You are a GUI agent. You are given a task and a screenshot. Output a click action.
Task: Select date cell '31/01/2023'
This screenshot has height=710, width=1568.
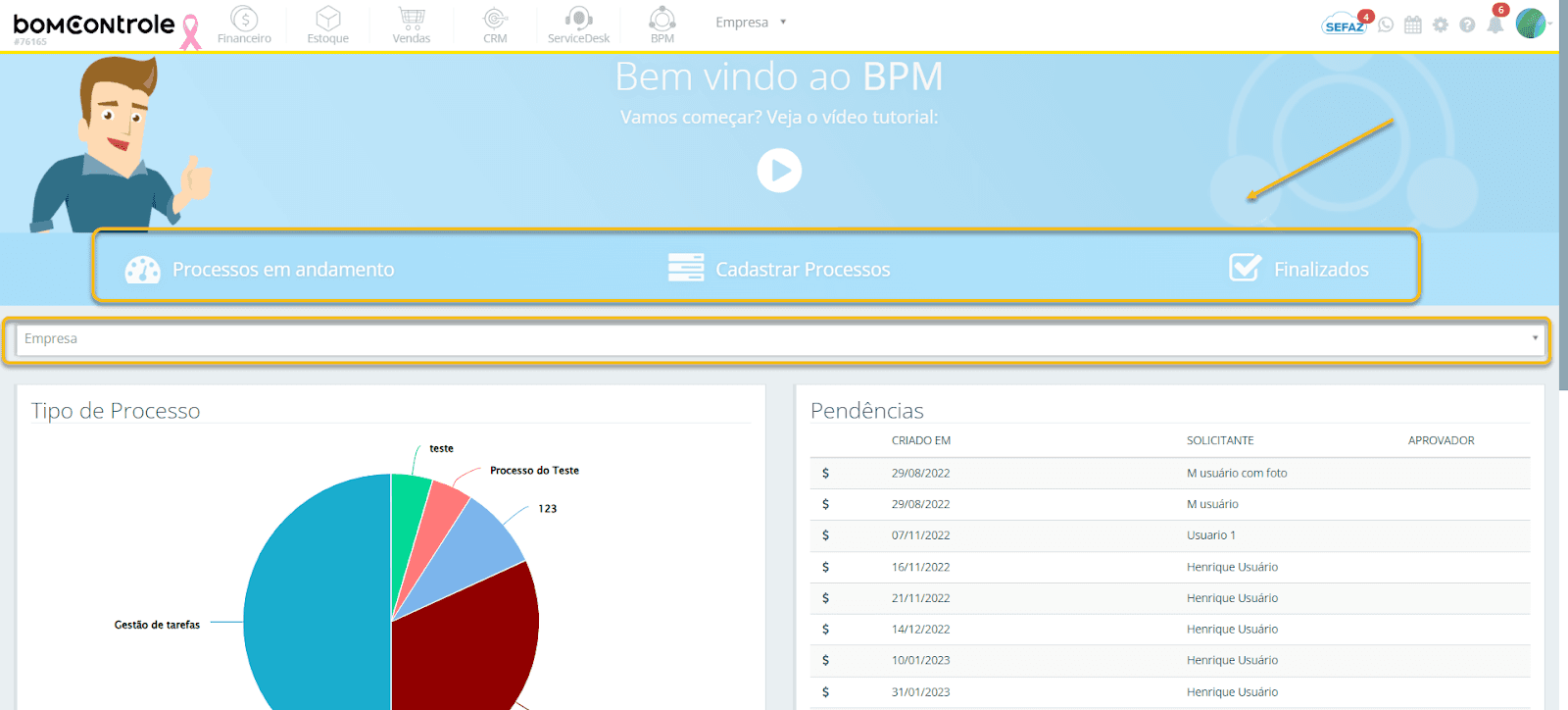(920, 691)
